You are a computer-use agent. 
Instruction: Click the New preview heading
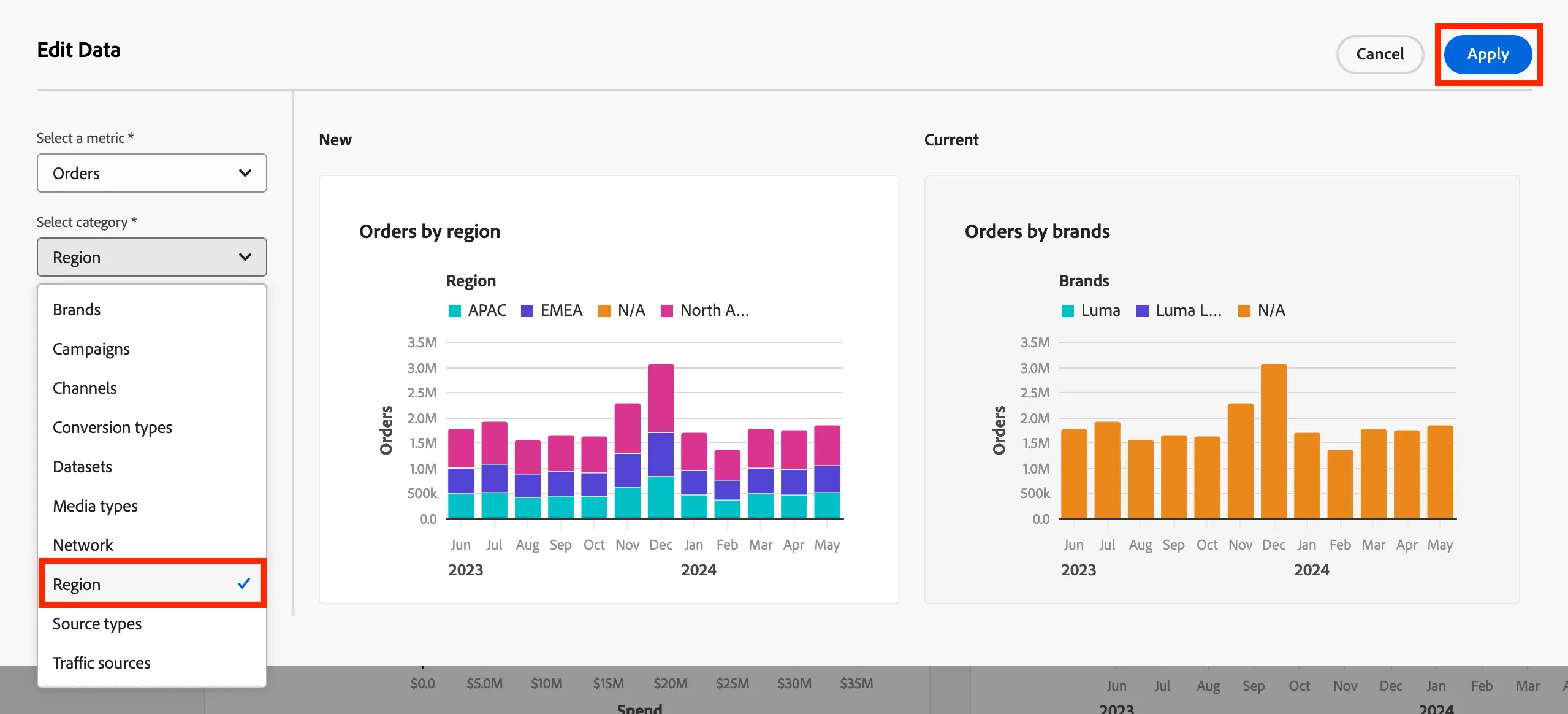335,140
